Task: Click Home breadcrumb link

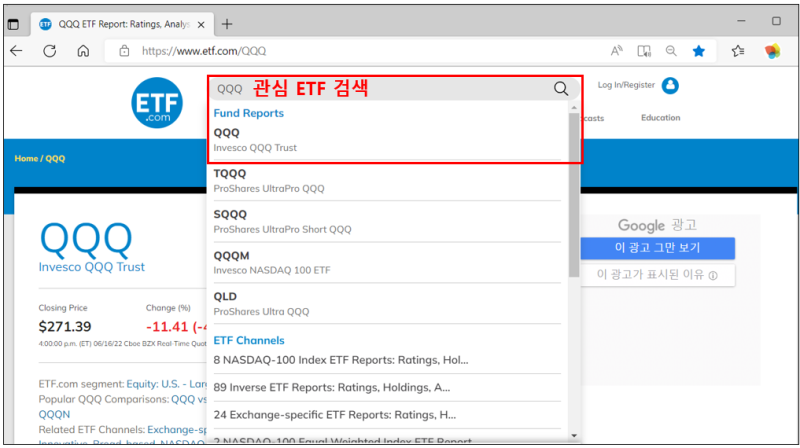Action: pos(26,159)
